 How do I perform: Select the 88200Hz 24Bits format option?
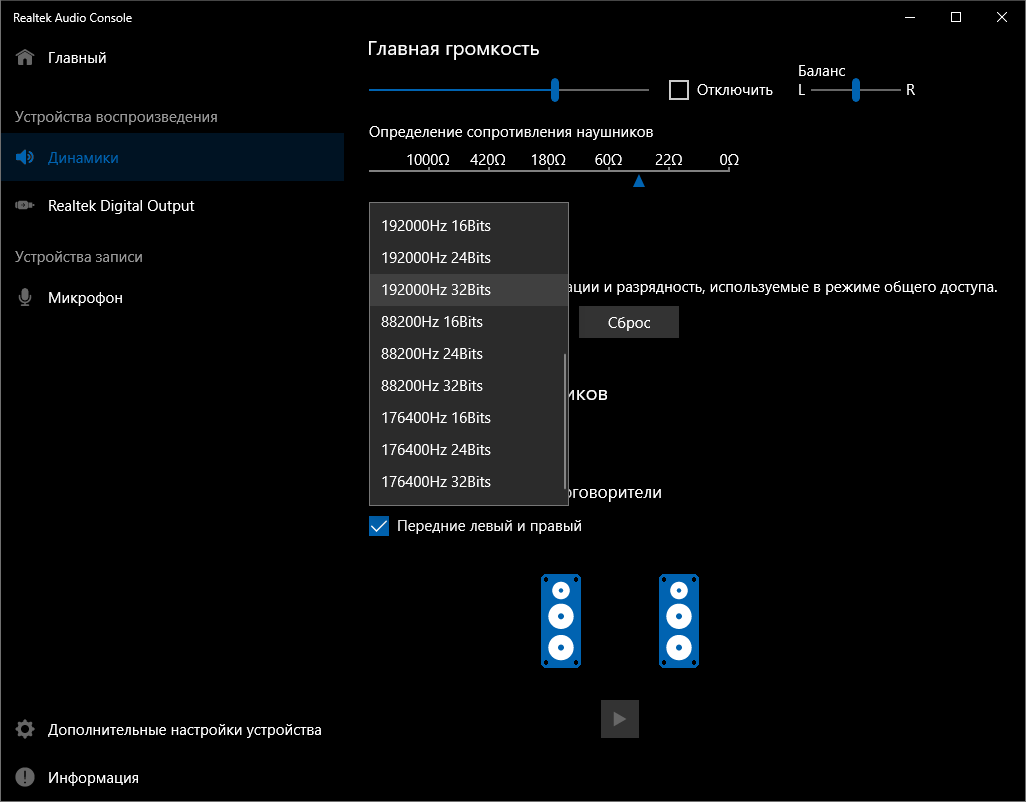click(432, 354)
